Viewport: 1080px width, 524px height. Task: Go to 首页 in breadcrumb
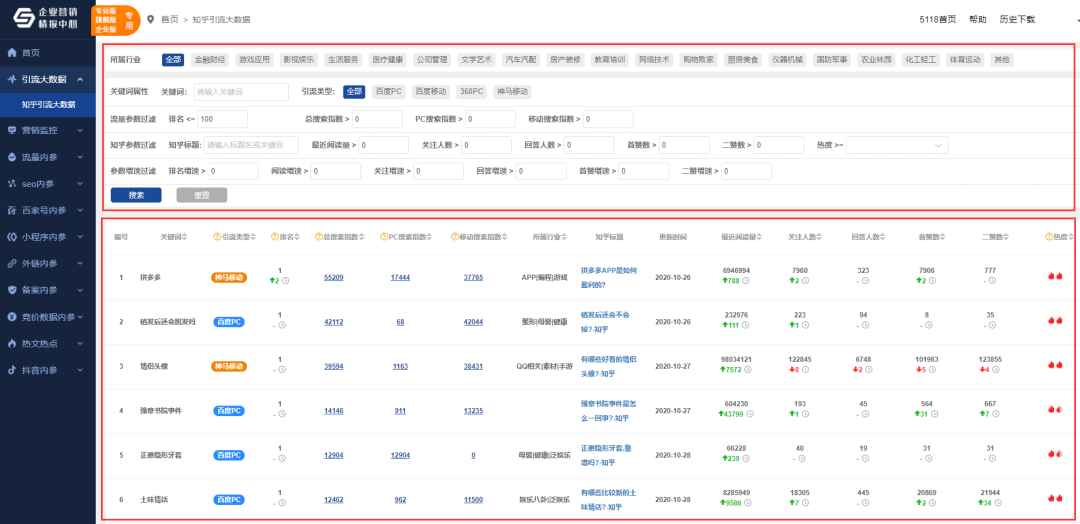tap(169, 19)
